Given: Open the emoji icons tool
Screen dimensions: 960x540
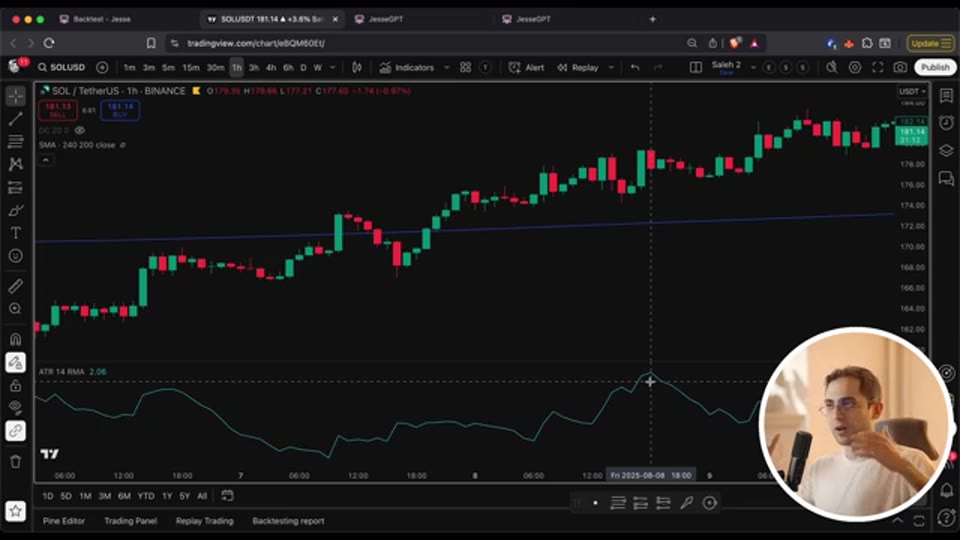Looking at the screenshot, I should pos(15,256).
